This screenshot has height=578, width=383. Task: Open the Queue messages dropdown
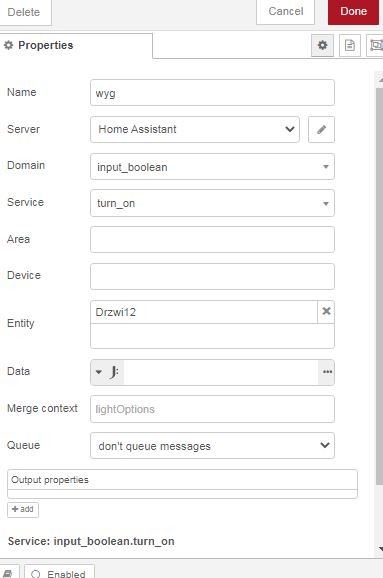[x=212, y=445]
